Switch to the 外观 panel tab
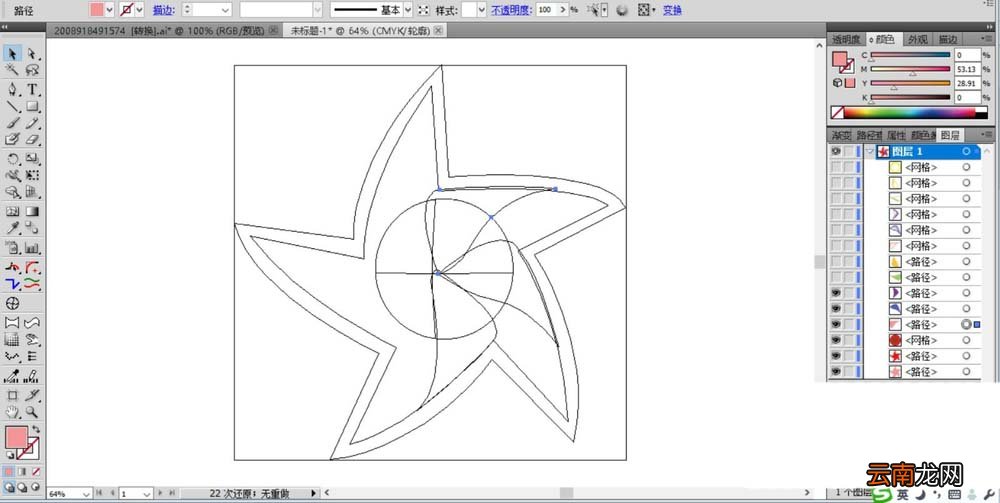Viewport: 1000px width, 503px height. pyautogui.click(x=918, y=39)
